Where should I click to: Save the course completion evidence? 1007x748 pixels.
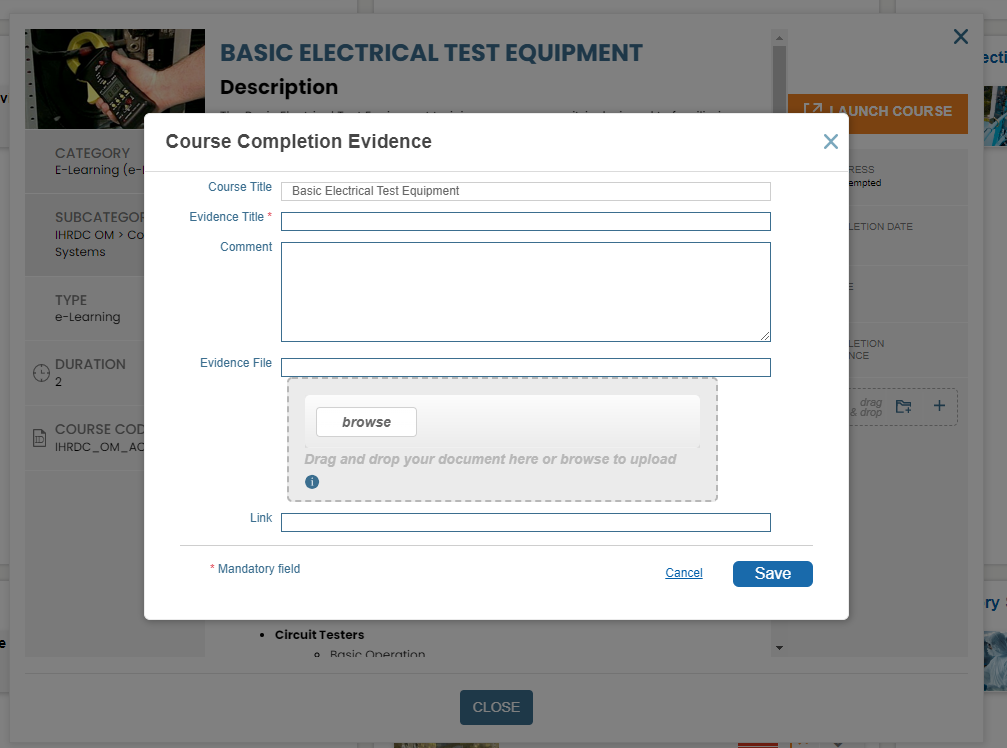point(773,573)
